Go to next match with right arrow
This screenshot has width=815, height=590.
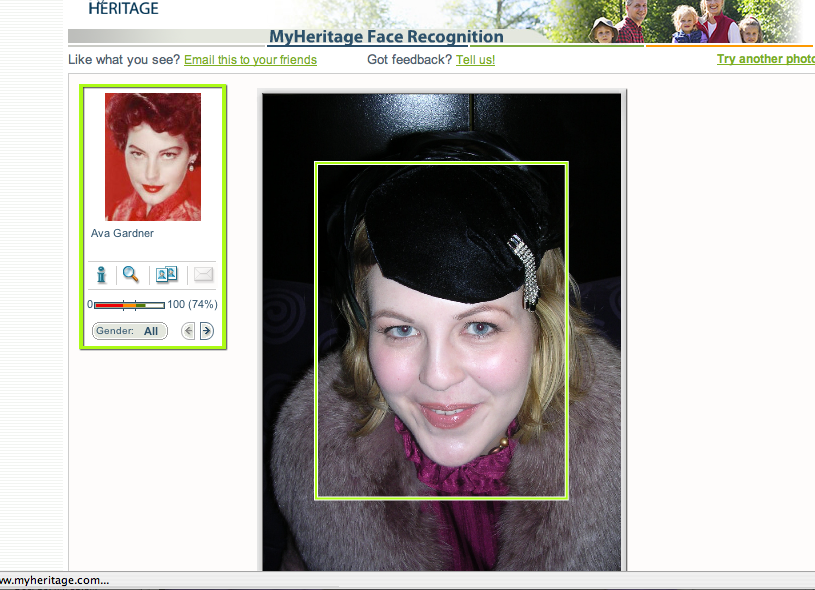point(207,331)
